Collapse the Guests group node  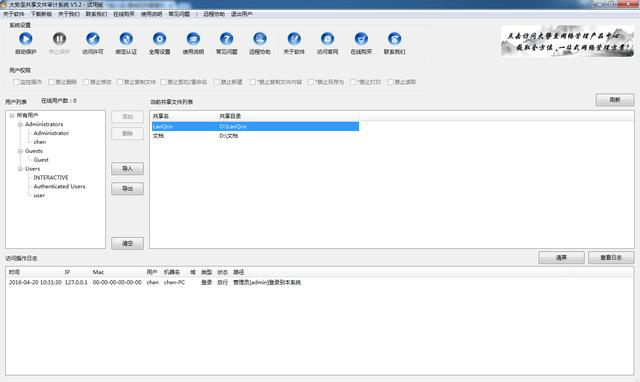point(20,151)
